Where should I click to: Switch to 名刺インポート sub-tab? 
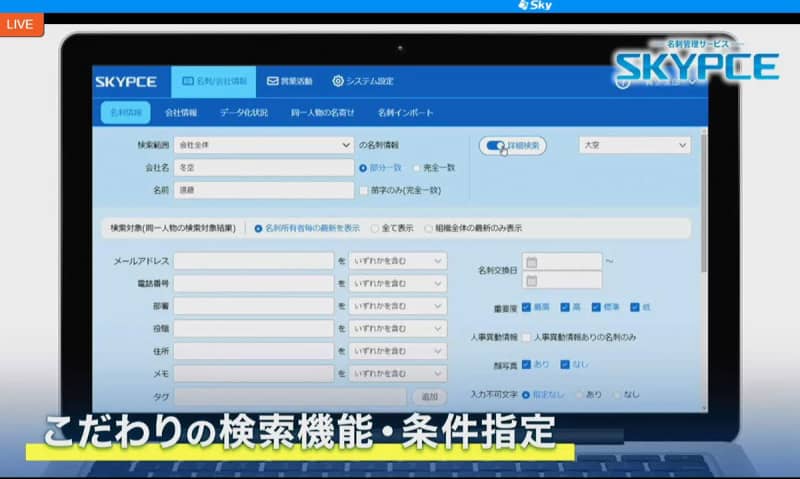[x=406, y=113]
